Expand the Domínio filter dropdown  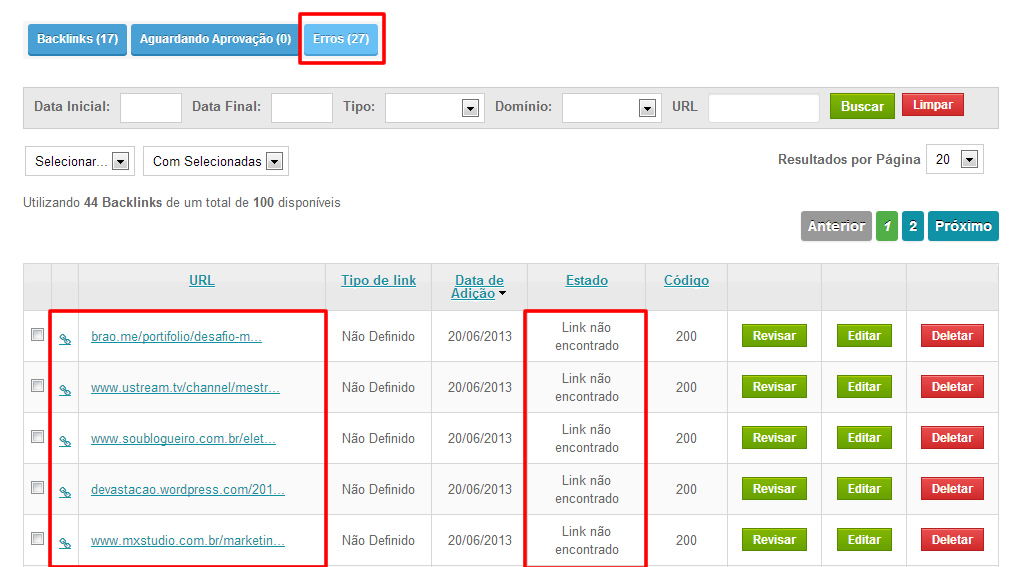coord(610,108)
